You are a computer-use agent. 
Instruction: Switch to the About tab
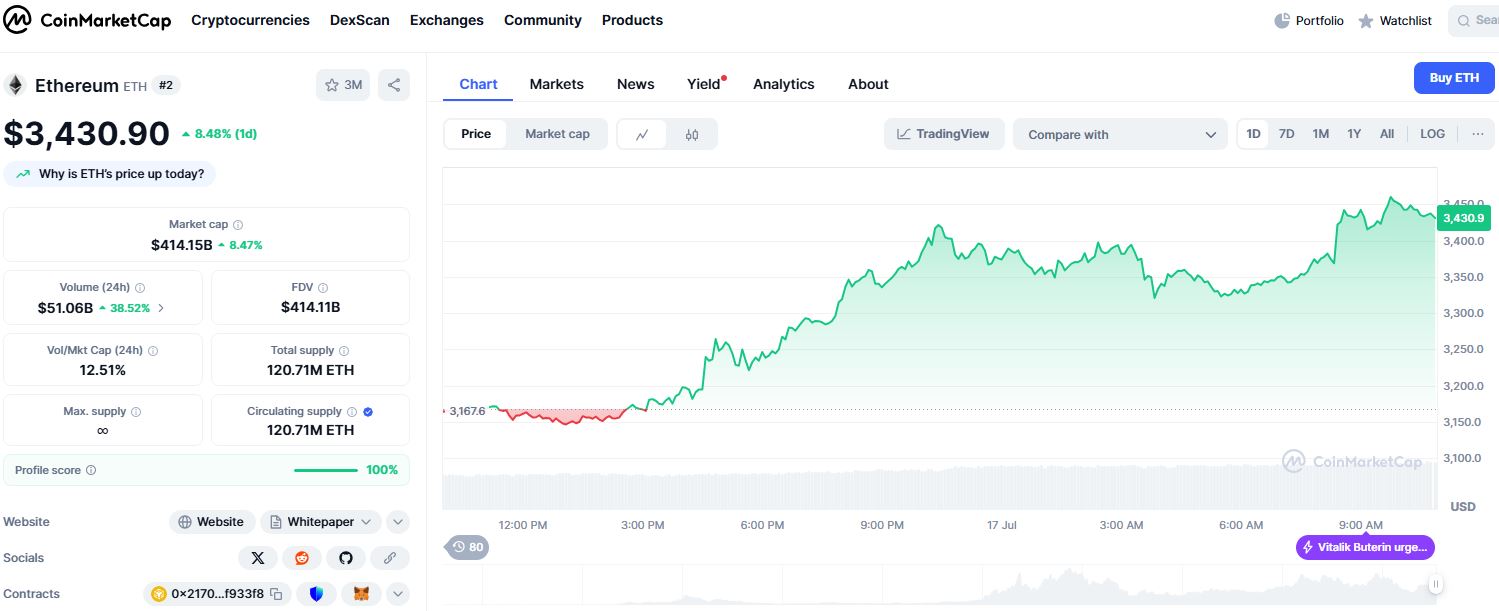click(868, 84)
